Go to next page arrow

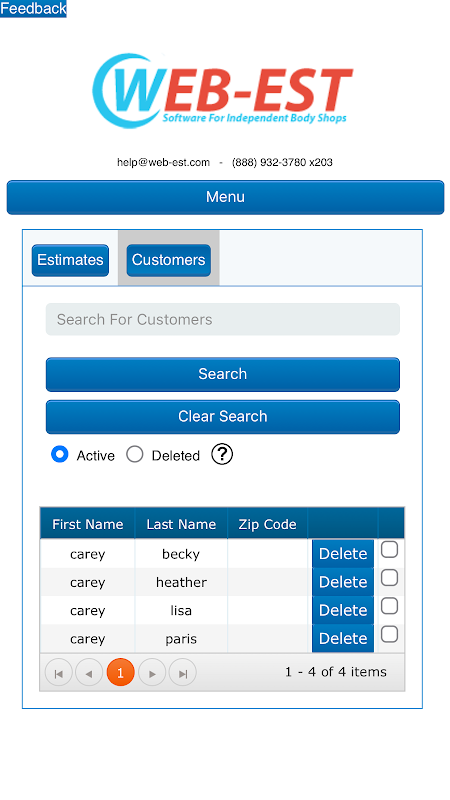coord(152,672)
